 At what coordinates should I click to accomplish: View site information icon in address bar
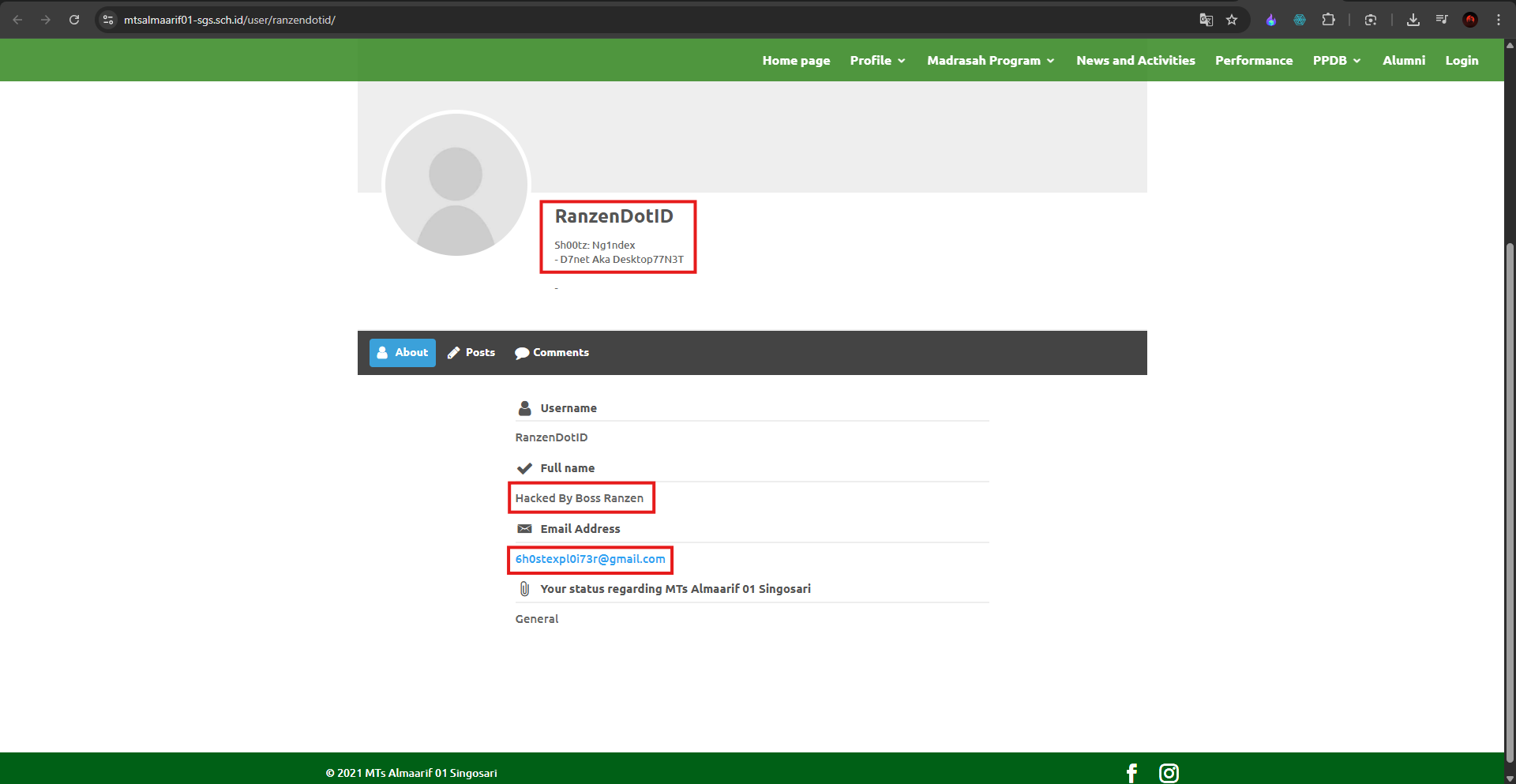pyautogui.click(x=108, y=20)
